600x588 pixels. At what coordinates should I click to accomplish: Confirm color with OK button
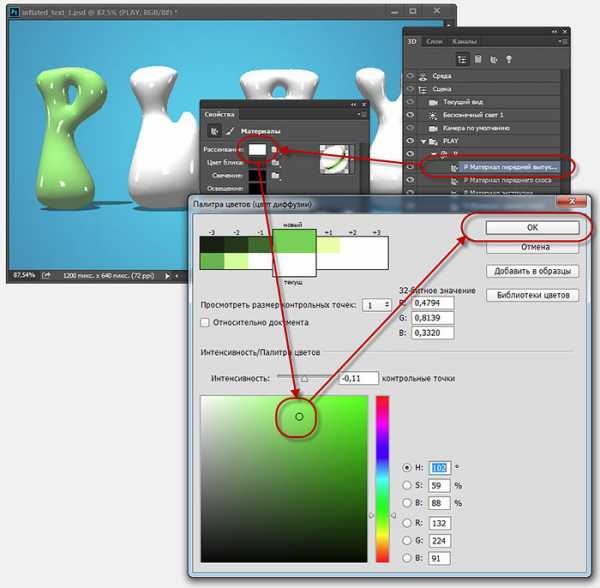pos(533,228)
